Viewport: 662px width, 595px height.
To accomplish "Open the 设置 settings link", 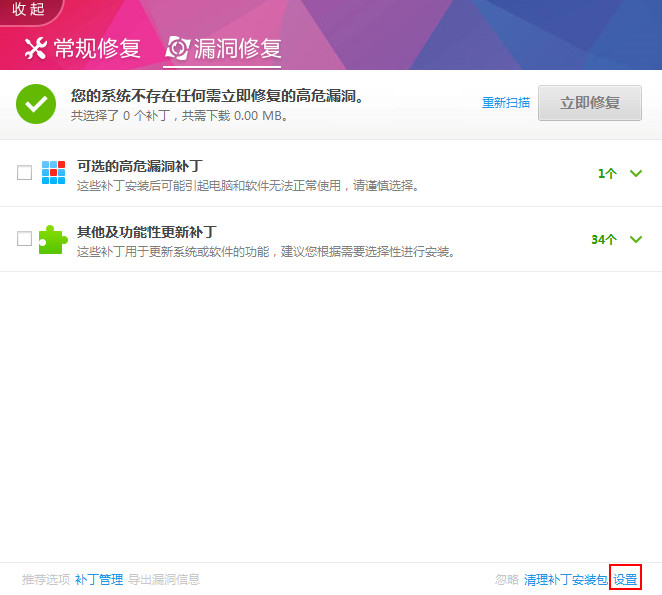I will (625, 579).
